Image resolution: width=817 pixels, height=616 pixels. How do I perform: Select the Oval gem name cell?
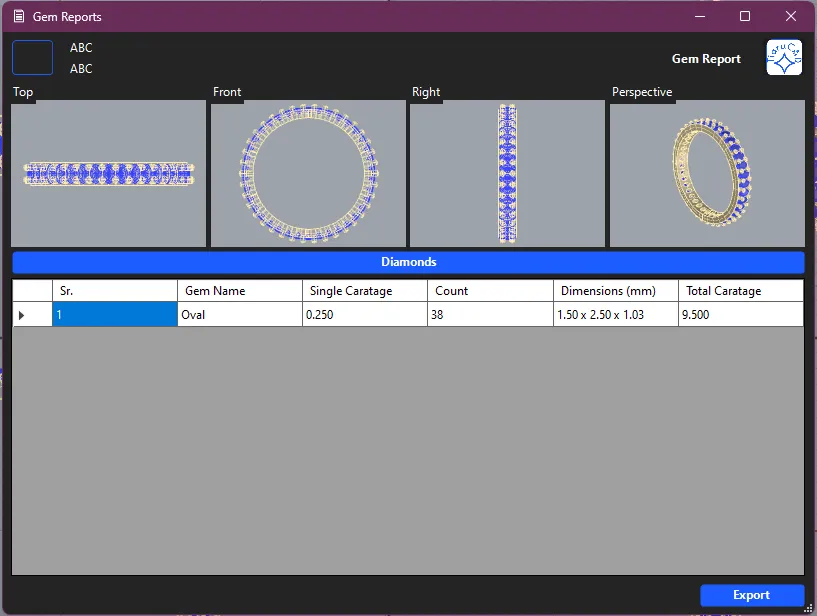[240, 315]
